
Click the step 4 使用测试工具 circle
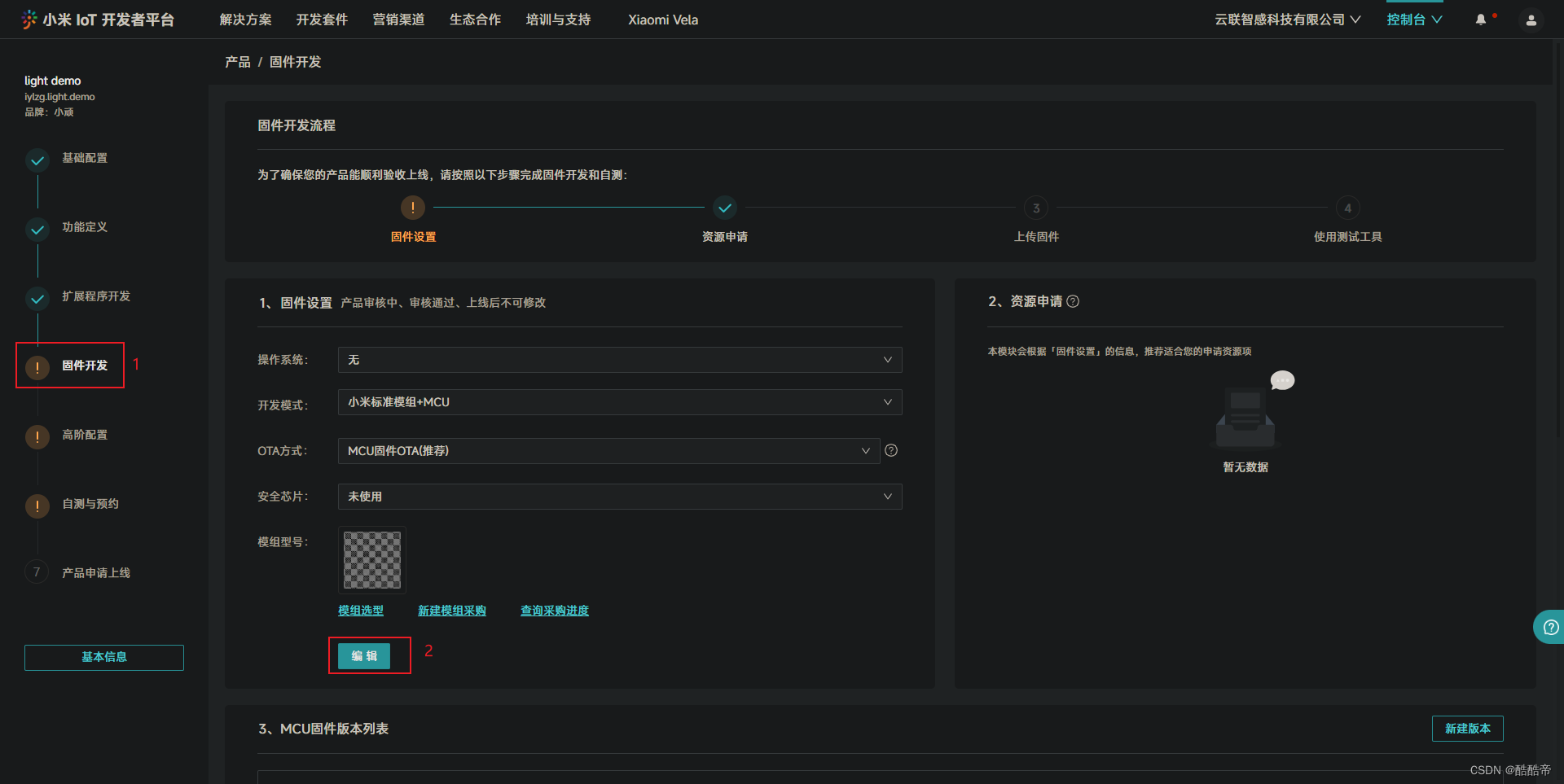pos(1348,208)
